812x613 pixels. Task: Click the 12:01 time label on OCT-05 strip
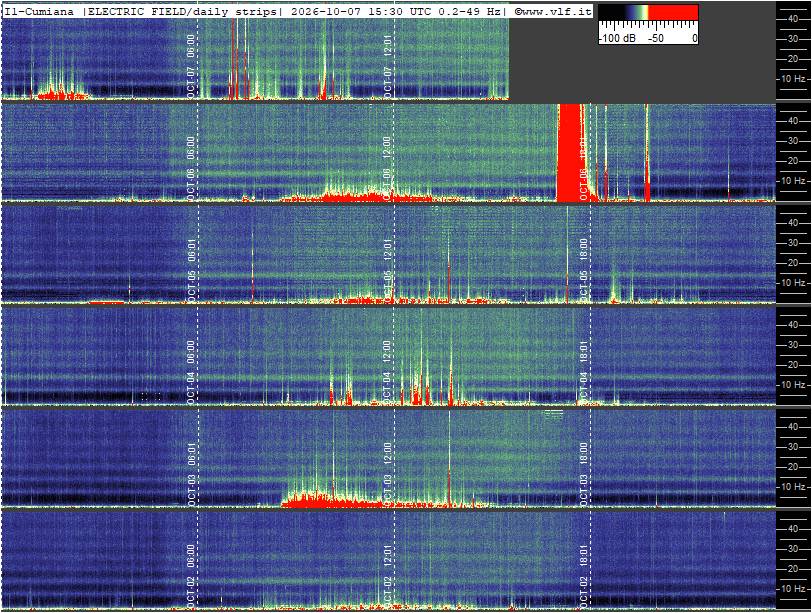click(387, 249)
